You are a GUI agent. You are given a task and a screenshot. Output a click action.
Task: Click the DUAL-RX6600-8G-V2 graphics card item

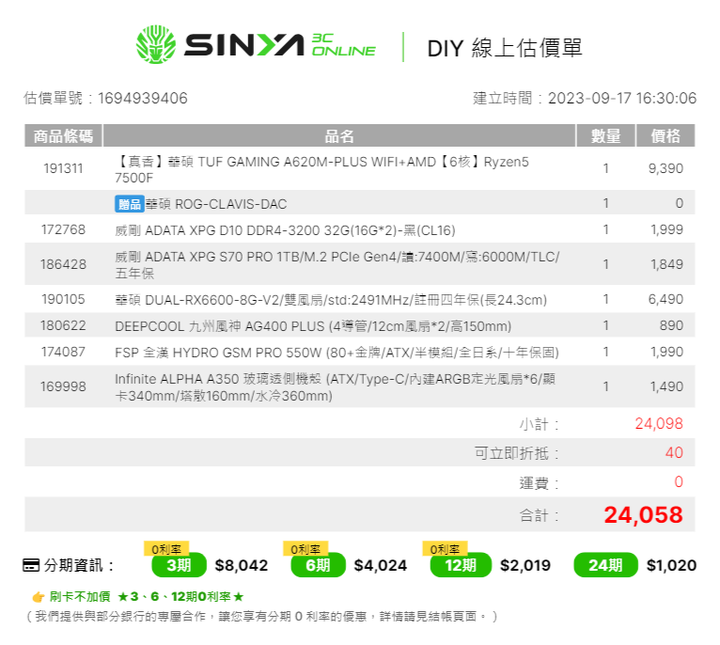tap(331, 300)
